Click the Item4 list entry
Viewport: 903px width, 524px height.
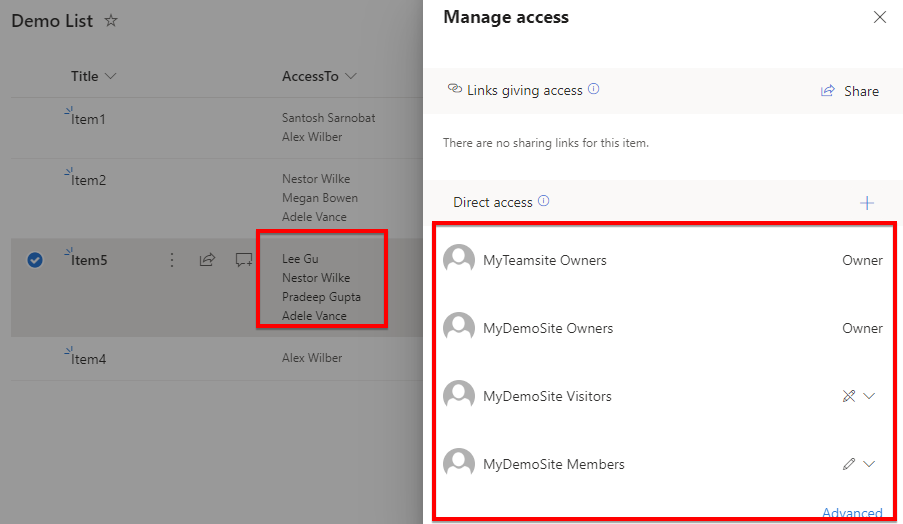click(88, 359)
